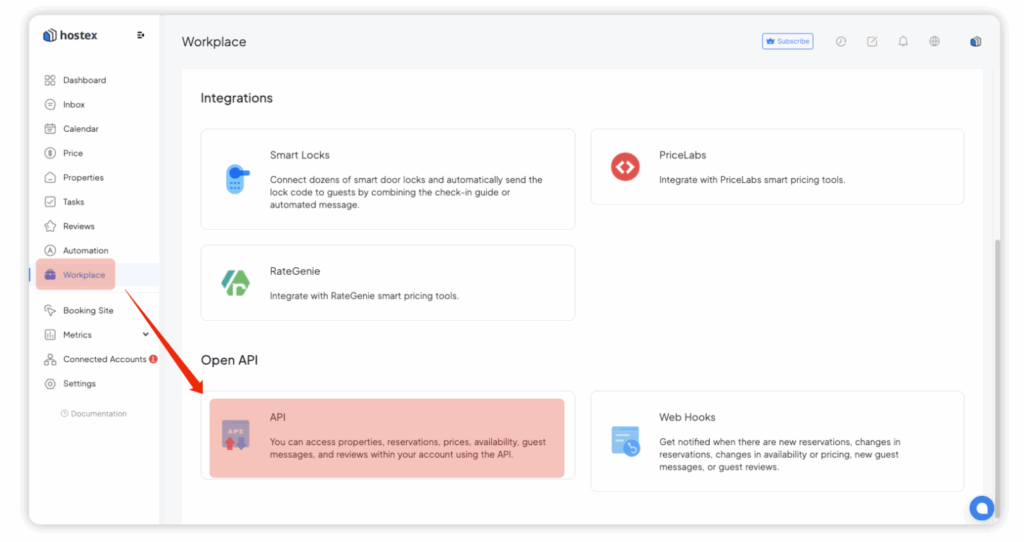Image resolution: width=1024 pixels, height=542 pixels.
Task: Click the RateGenie green logo icon
Action: [x=236, y=283]
